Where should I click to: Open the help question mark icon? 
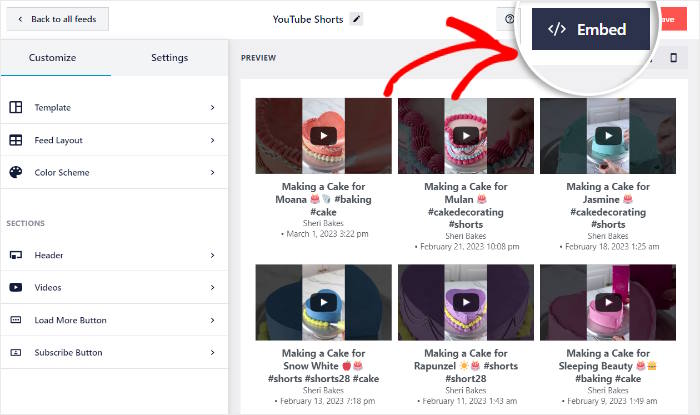pos(509,19)
